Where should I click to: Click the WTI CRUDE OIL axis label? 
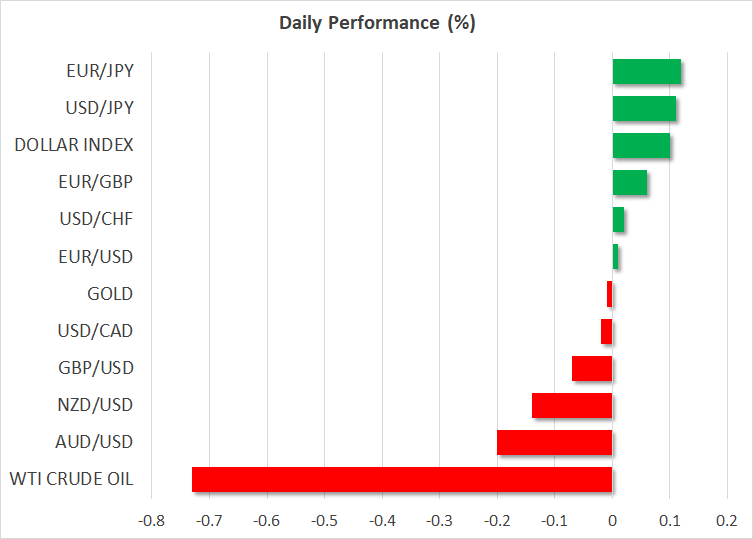point(69,479)
